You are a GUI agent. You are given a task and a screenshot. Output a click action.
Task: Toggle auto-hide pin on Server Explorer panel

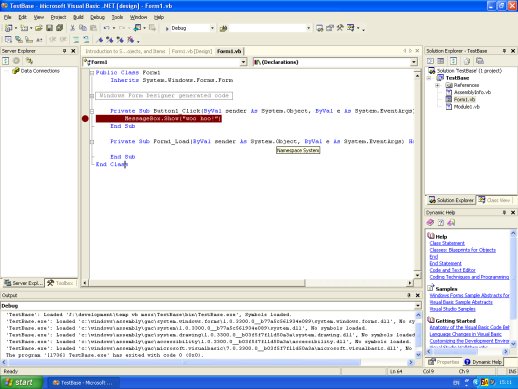(65, 51)
